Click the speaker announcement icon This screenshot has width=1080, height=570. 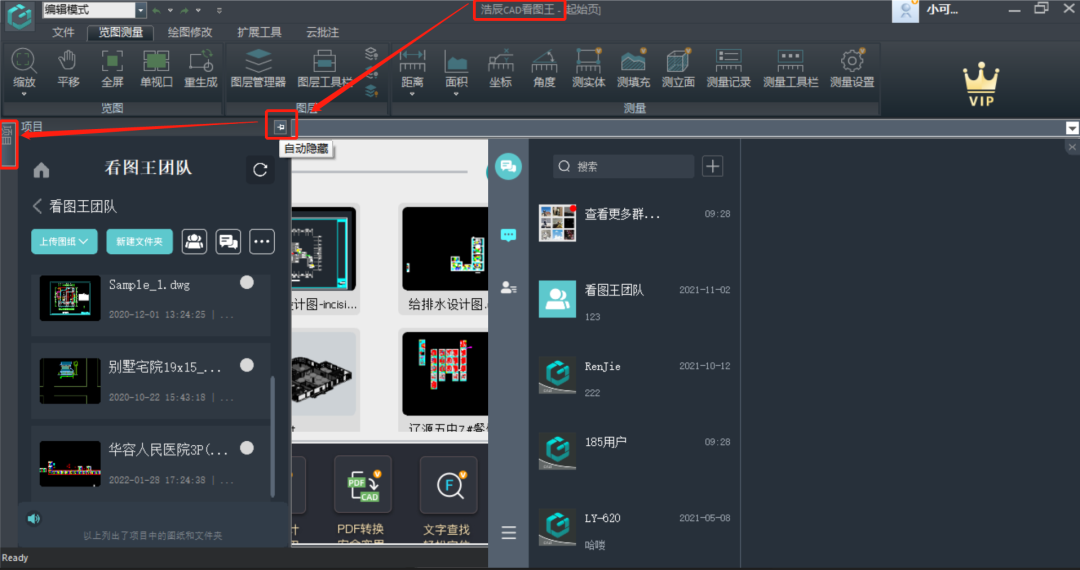[x=34, y=518]
